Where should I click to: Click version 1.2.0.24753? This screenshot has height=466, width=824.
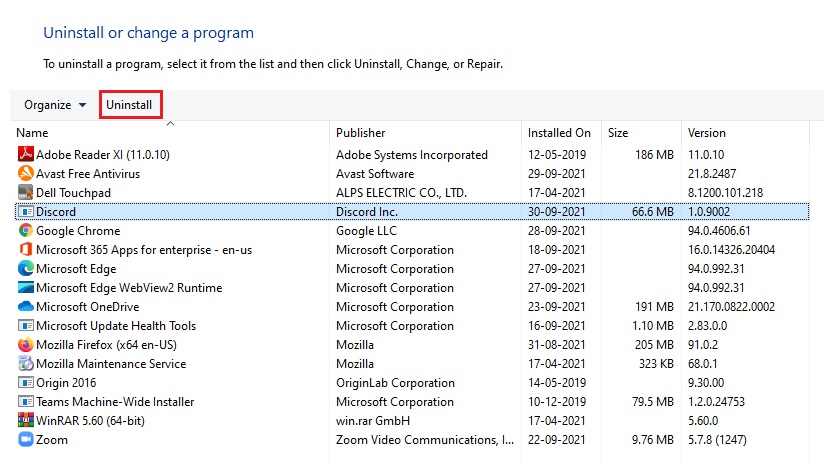[x=716, y=401]
